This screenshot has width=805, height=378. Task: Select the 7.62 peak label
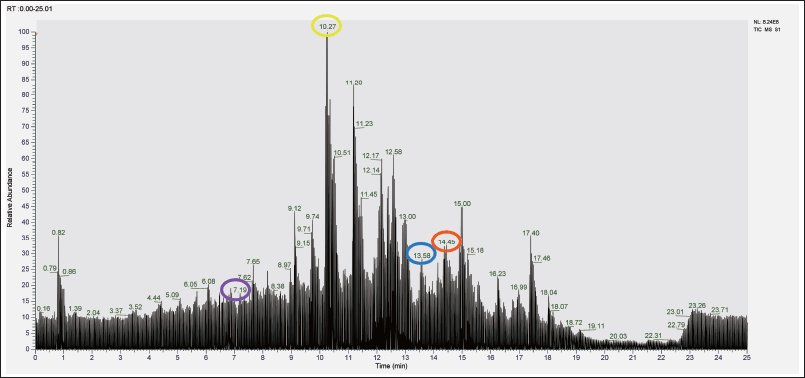pos(244,277)
